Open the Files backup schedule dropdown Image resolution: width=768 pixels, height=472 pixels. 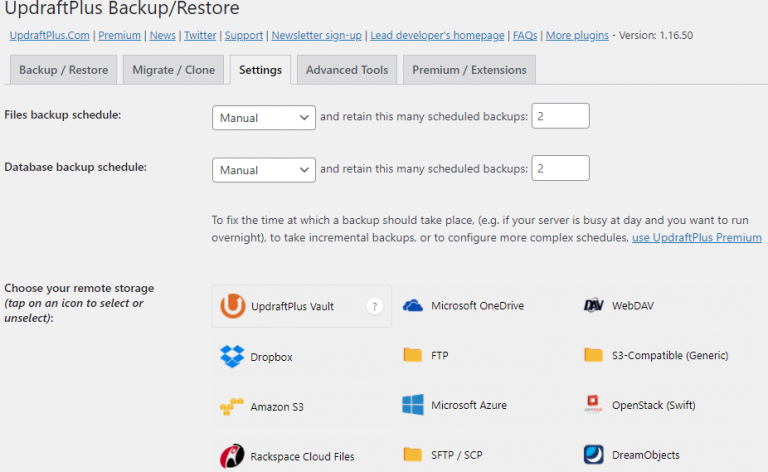(264, 118)
